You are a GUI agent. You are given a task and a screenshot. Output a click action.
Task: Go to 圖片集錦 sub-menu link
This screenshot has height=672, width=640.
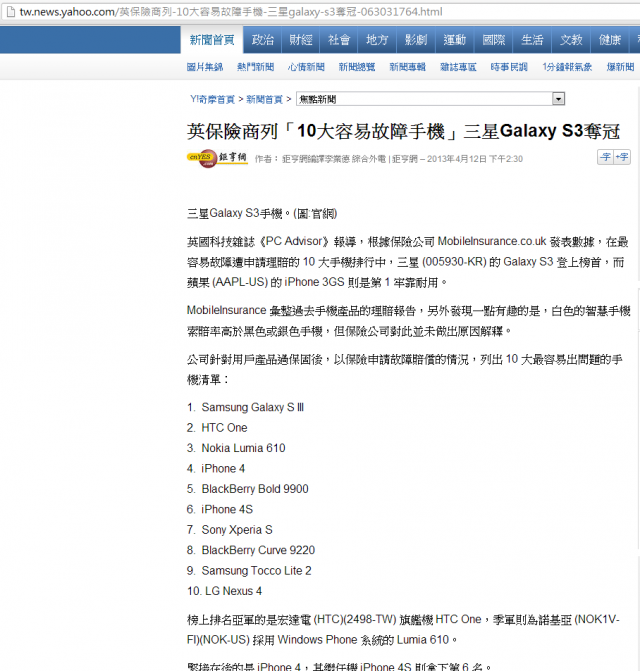(x=205, y=67)
